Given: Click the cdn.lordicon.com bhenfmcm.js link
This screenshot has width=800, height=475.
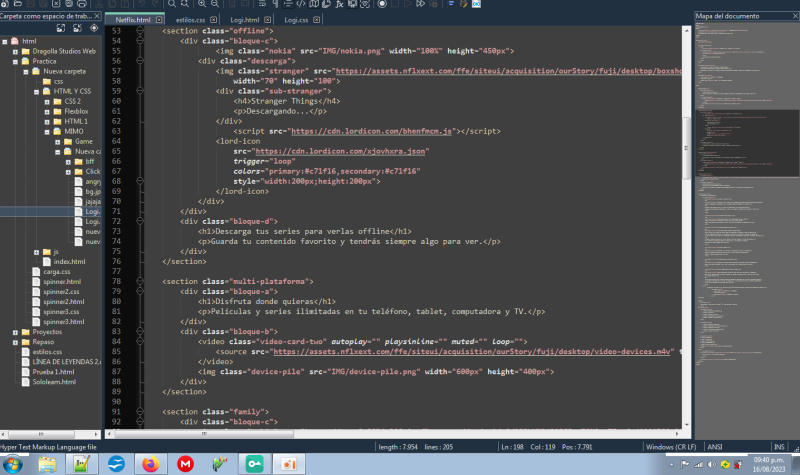Looking at the screenshot, I should (371, 131).
